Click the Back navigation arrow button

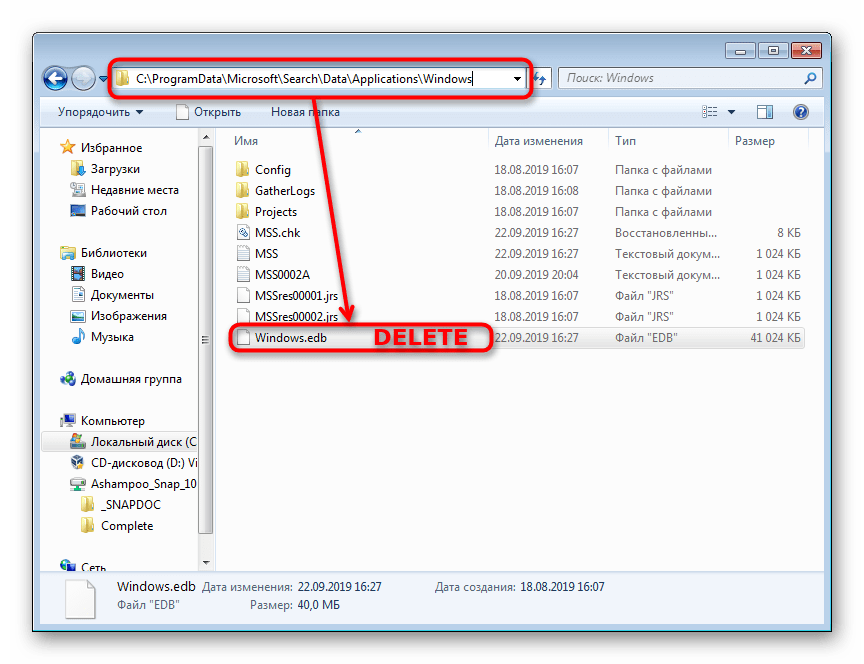pos(55,78)
